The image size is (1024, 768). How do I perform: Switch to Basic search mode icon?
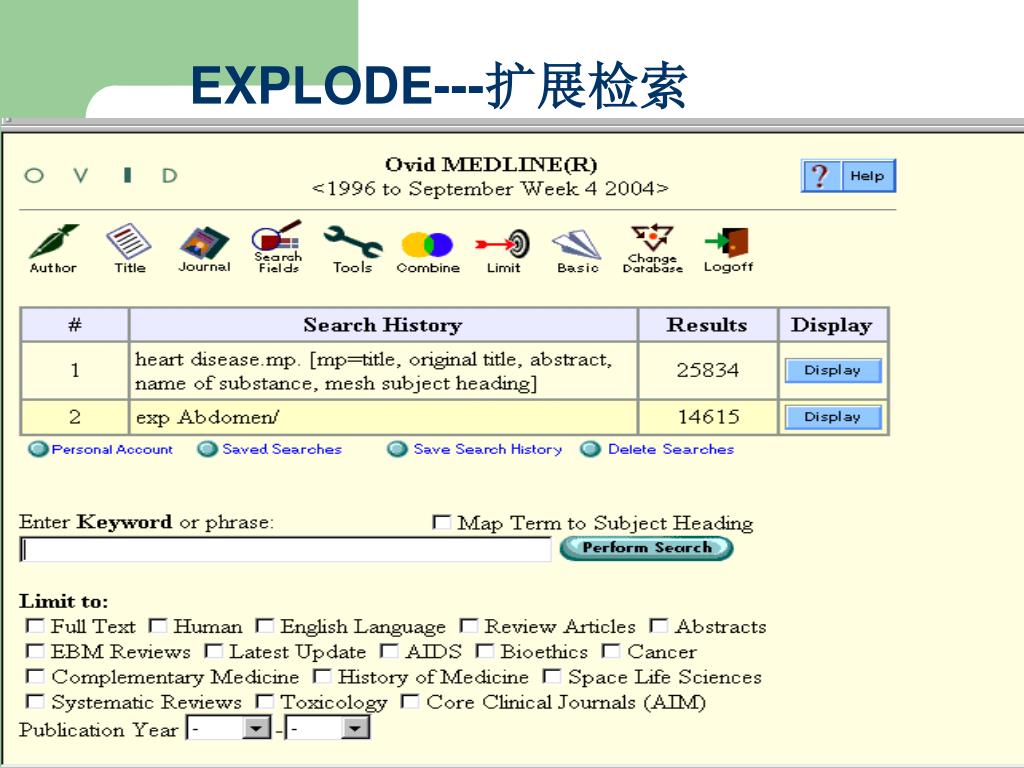point(577,251)
